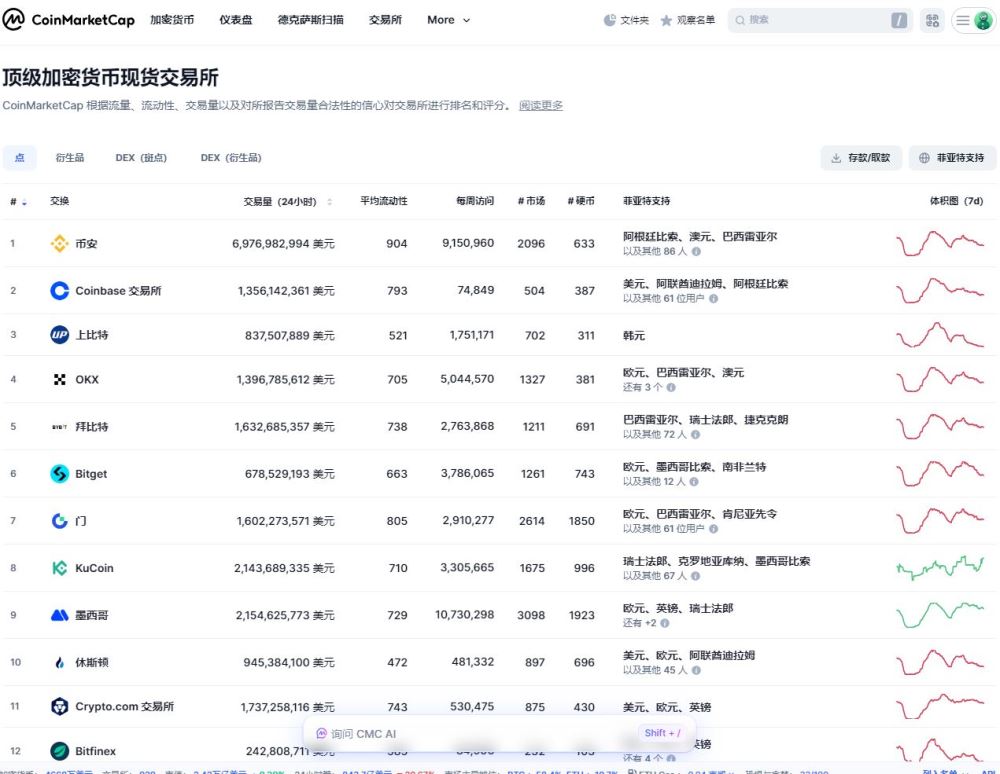Screen dimensions: 1000x774
Task: Click the 墨西哥 MEXC logo icon
Action: pyautogui.click(x=59, y=615)
